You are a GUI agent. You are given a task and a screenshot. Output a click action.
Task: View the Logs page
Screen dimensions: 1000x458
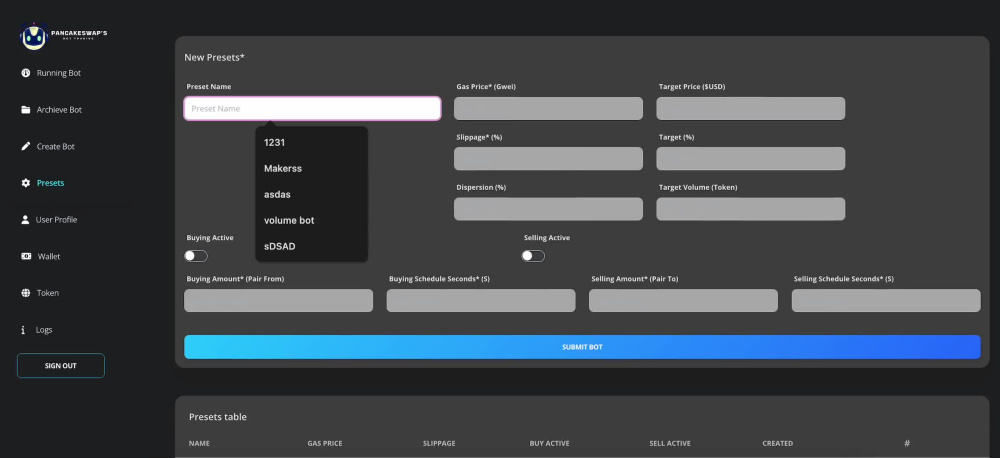44,330
